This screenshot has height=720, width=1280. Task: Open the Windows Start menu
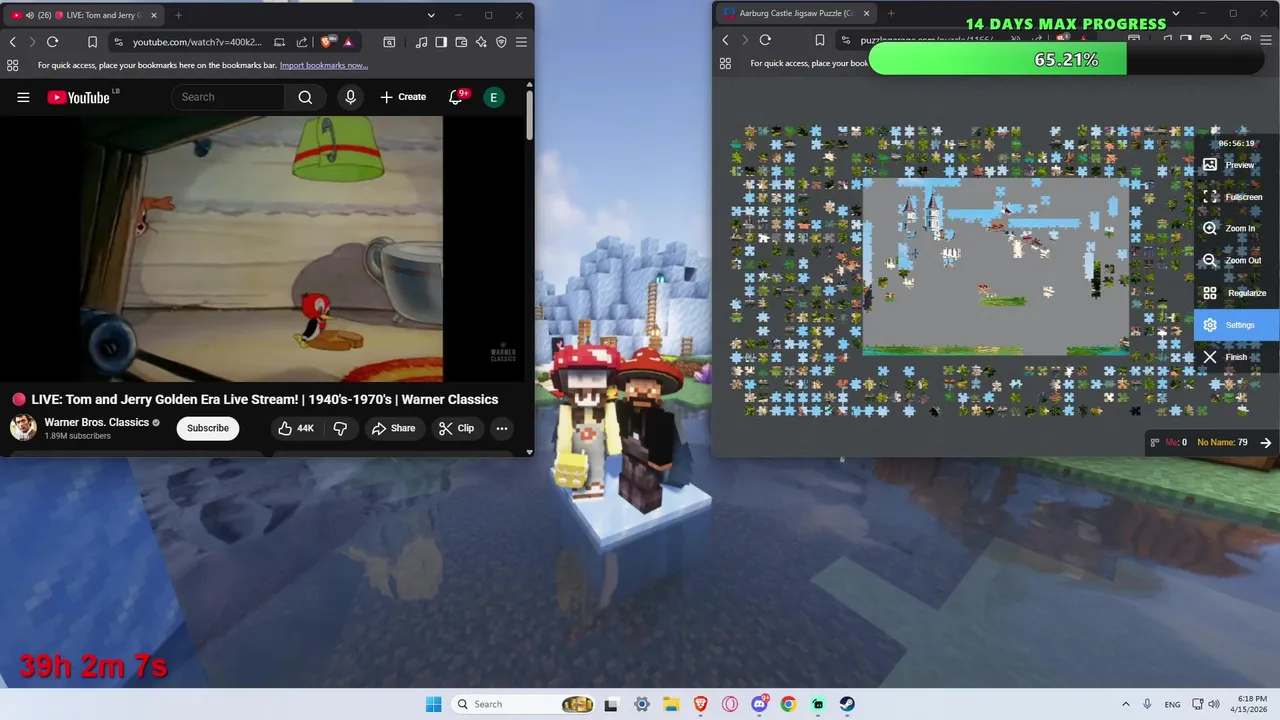pyautogui.click(x=433, y=704)
